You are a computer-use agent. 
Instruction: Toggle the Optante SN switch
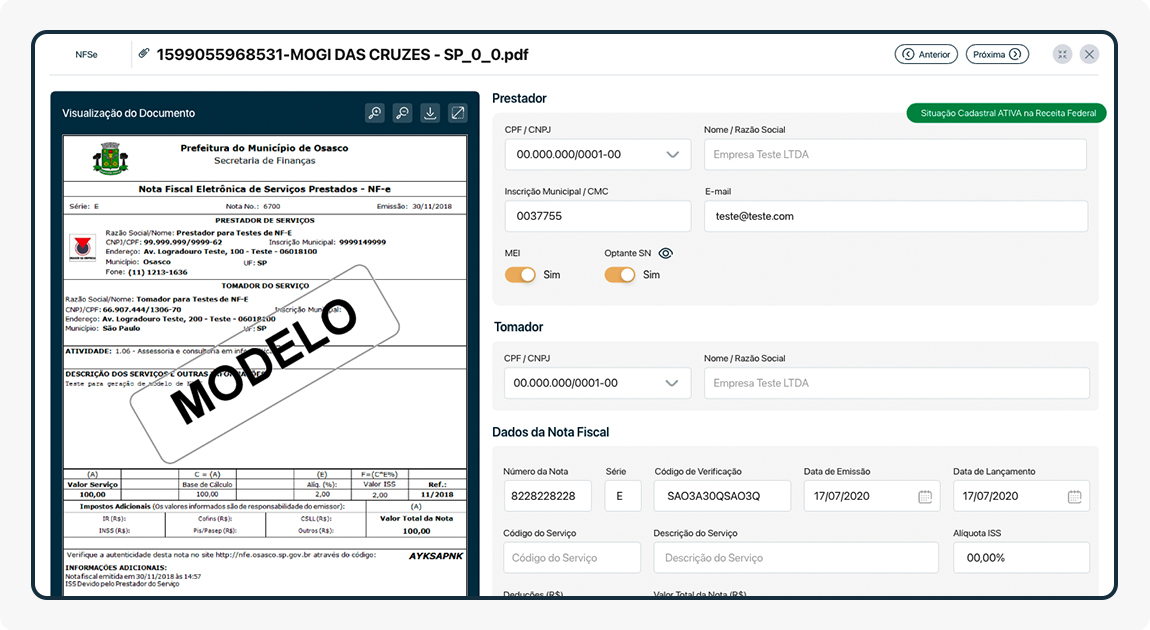pos(620,275)
